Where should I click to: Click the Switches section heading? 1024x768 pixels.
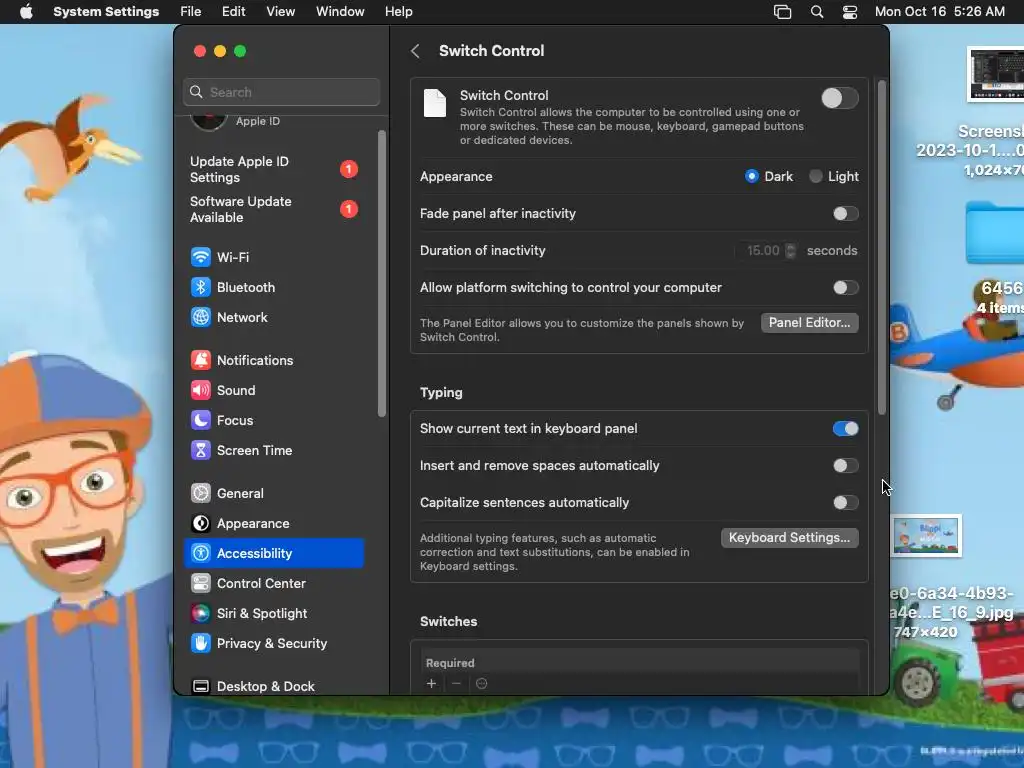coord(448,622)
